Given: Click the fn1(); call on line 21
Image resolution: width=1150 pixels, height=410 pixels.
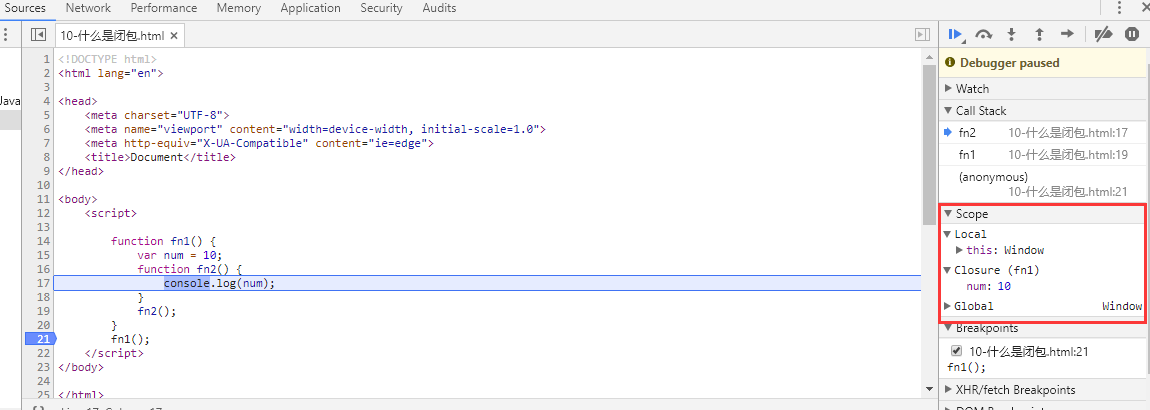Looking at the screenshot, I should coord(131,339).
